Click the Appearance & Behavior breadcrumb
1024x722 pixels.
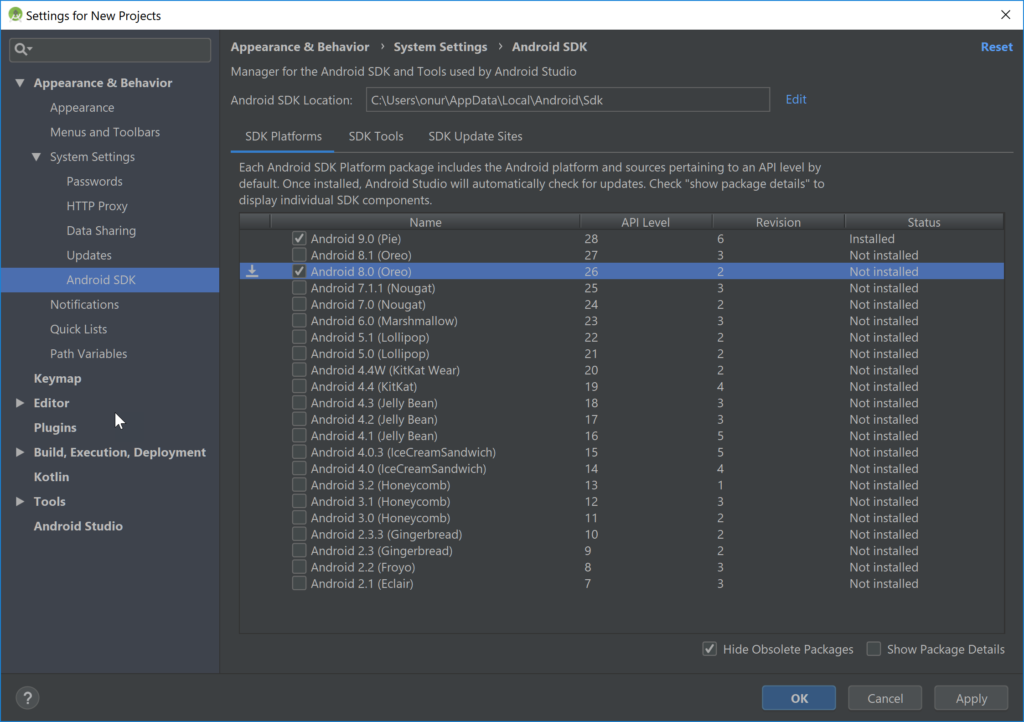[x=300, y=47]
